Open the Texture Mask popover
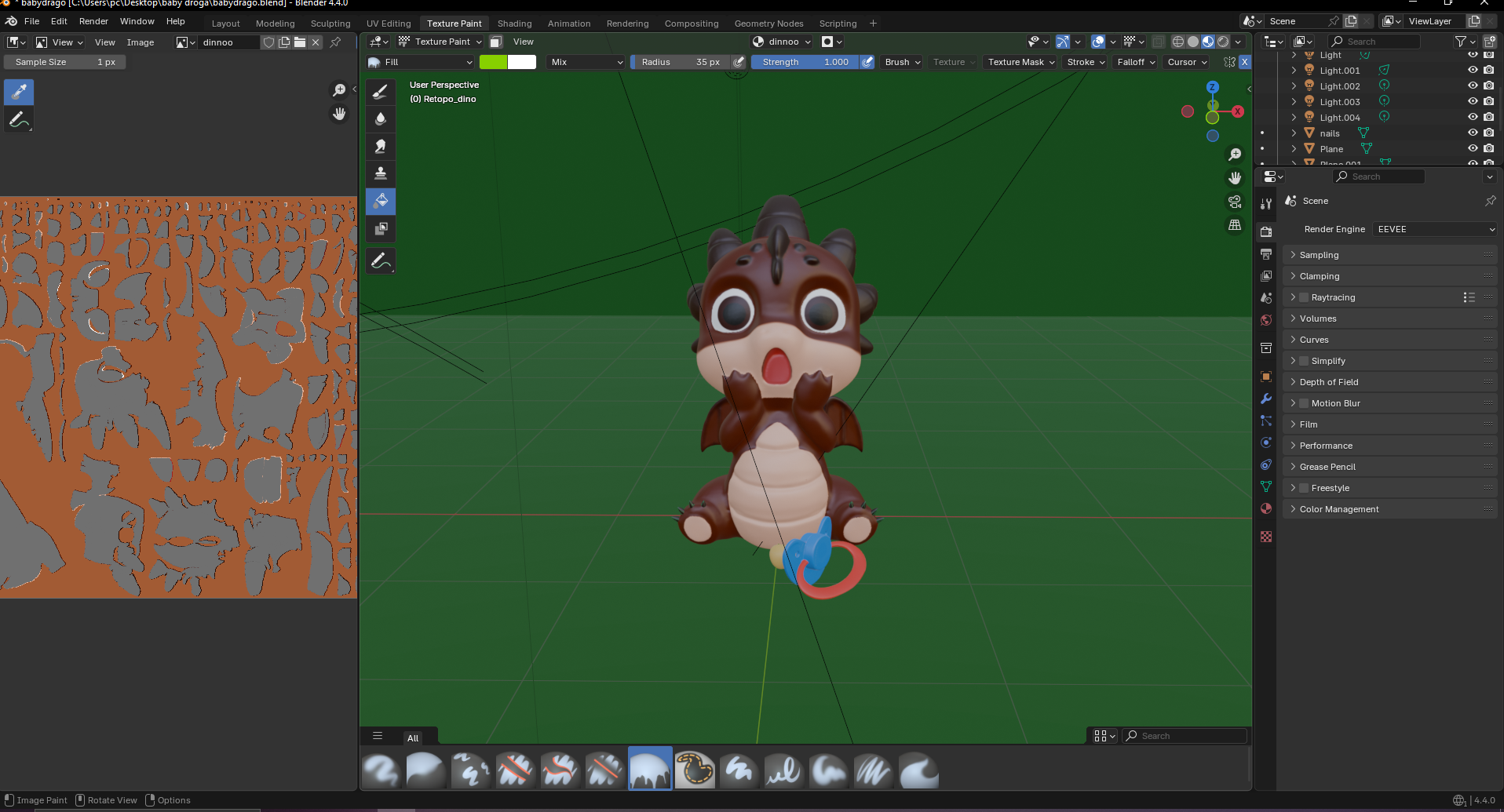 point(1020,62)
